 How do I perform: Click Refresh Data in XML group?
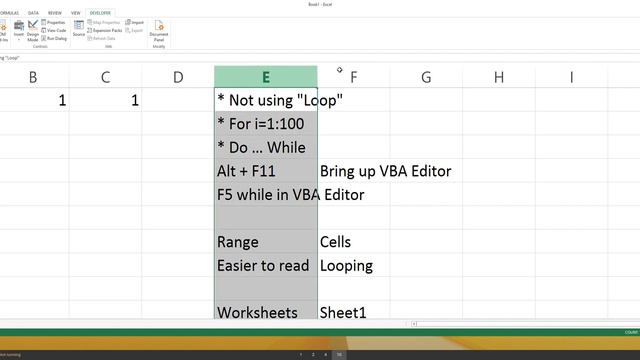tap(101, 38)
